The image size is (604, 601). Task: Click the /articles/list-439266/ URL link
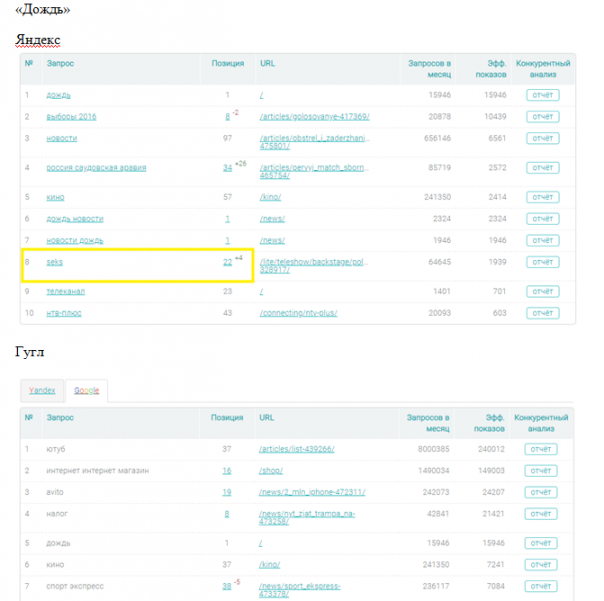coord(296,449)
